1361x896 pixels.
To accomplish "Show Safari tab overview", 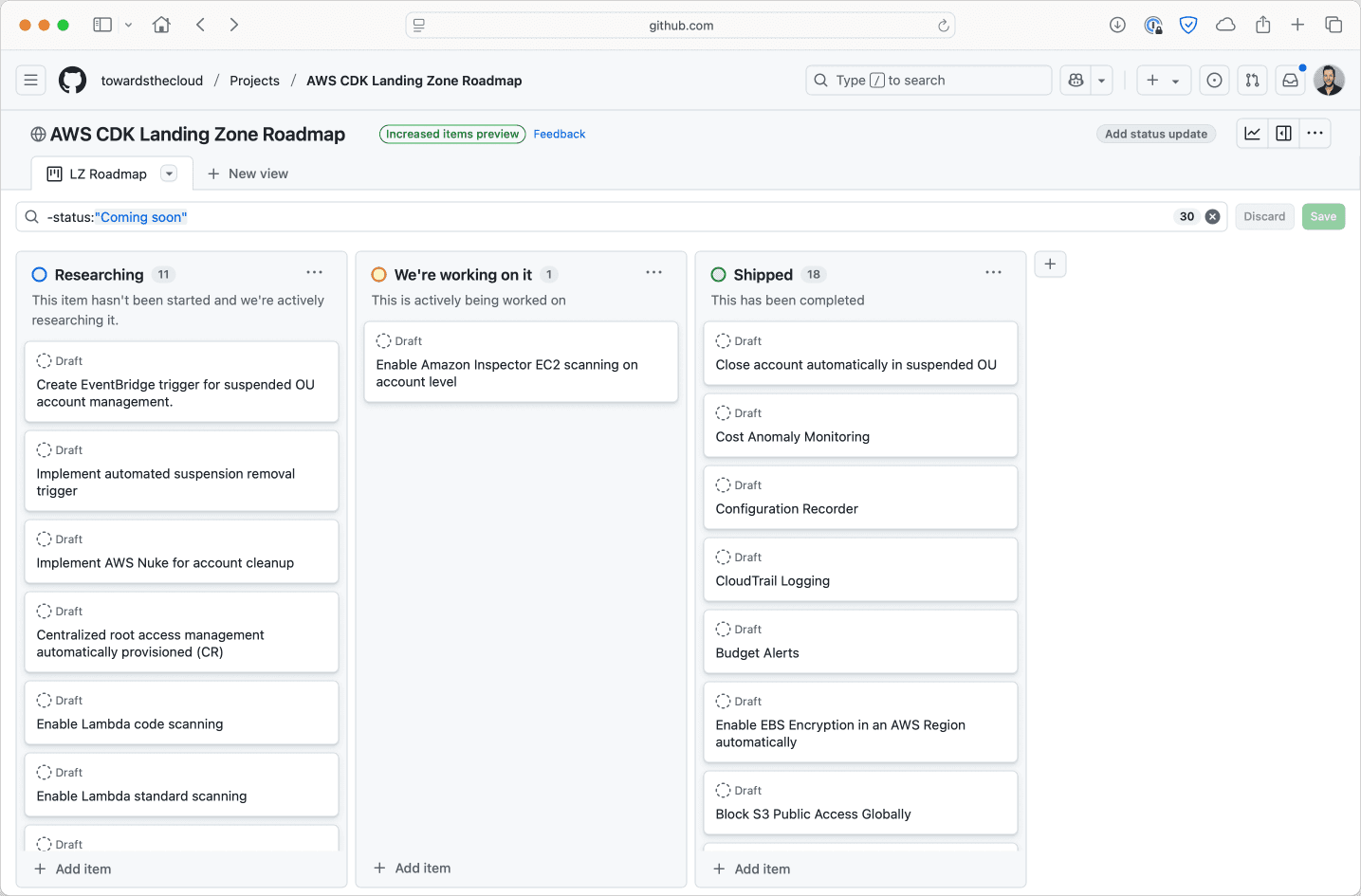I will (x=1333, y=25).
